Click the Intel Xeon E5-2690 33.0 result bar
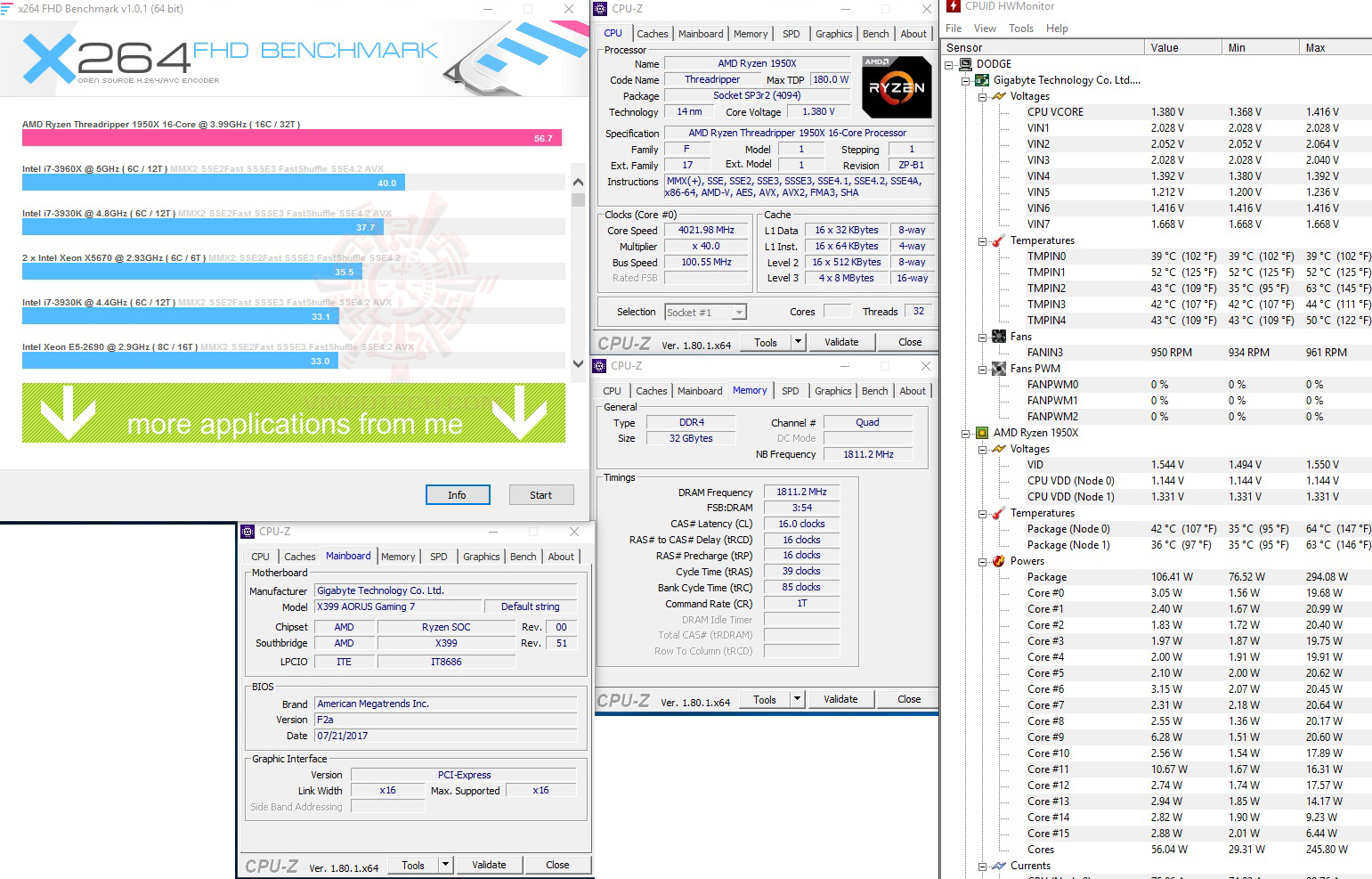This screenshot has height=879, width=1372. click(x=180, y=361)
